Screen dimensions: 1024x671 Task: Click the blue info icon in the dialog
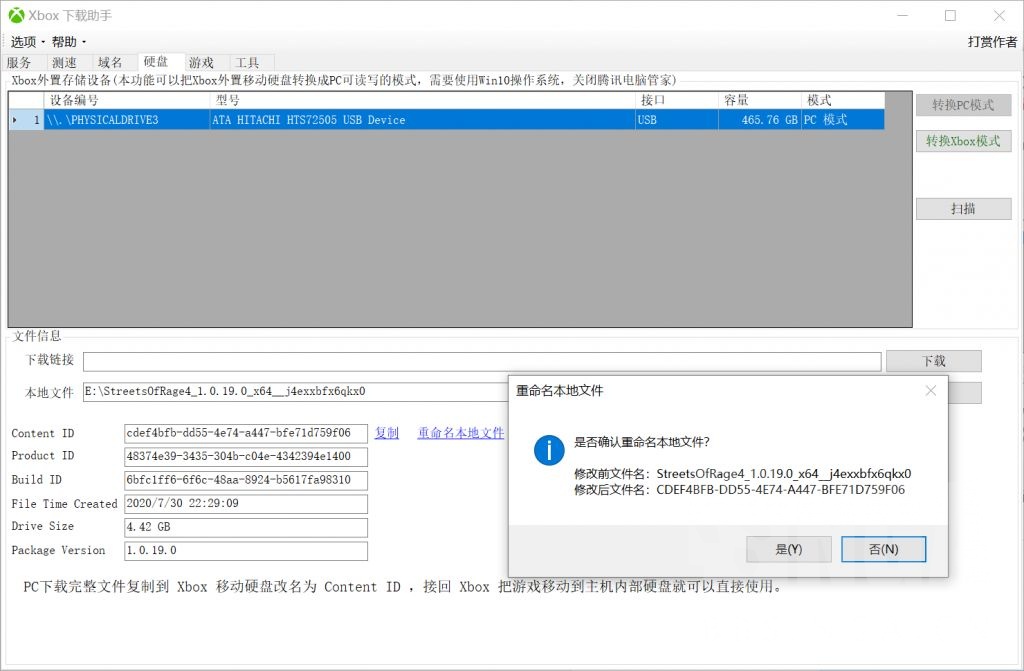click(548, 450)
